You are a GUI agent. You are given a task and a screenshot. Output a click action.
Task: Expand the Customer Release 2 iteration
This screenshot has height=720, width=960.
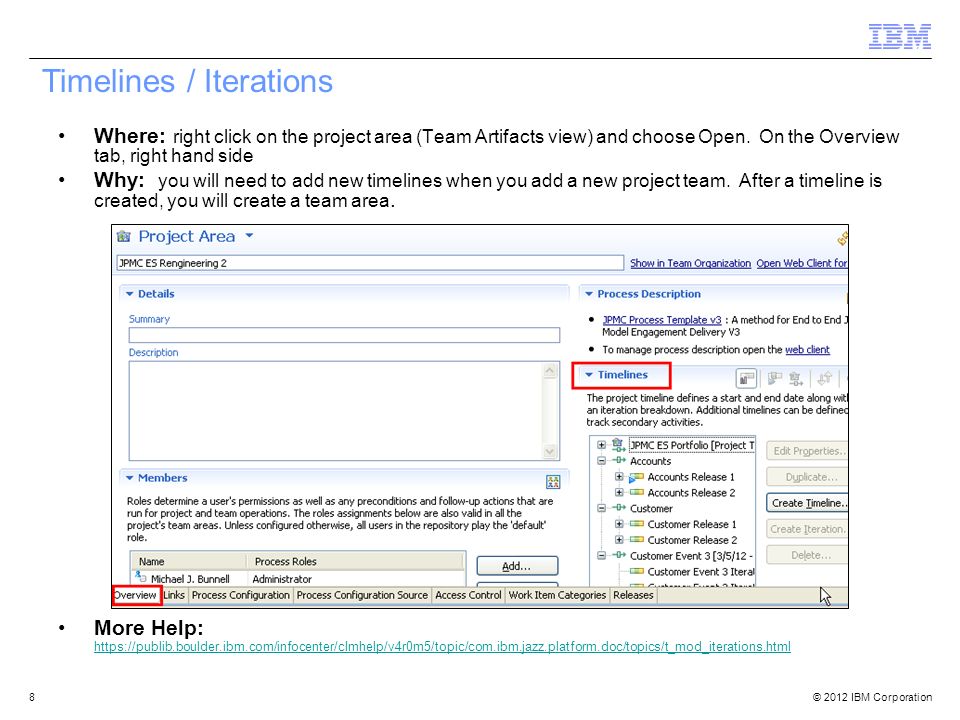tap(619, 540)
